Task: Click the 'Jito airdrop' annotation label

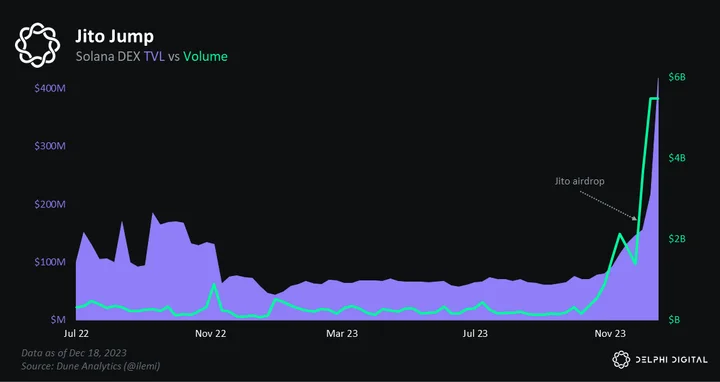Action: click(579, 181)
